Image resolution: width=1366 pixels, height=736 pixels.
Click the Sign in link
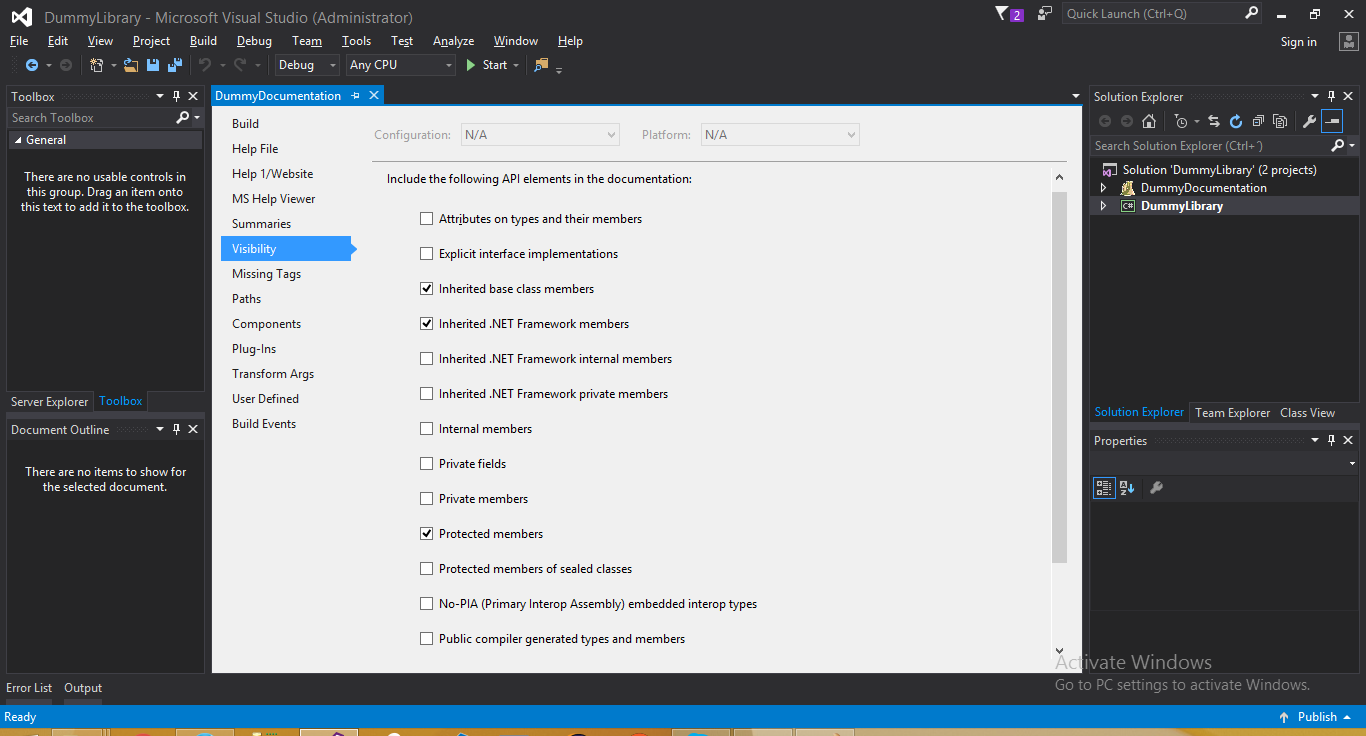click(x=1298, y=42)
